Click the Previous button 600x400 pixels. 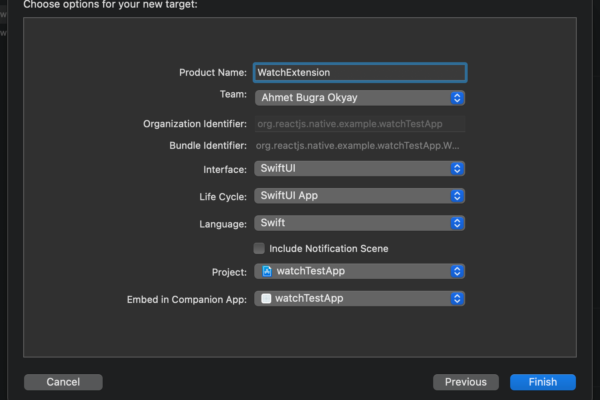click(x=465, y=382)
